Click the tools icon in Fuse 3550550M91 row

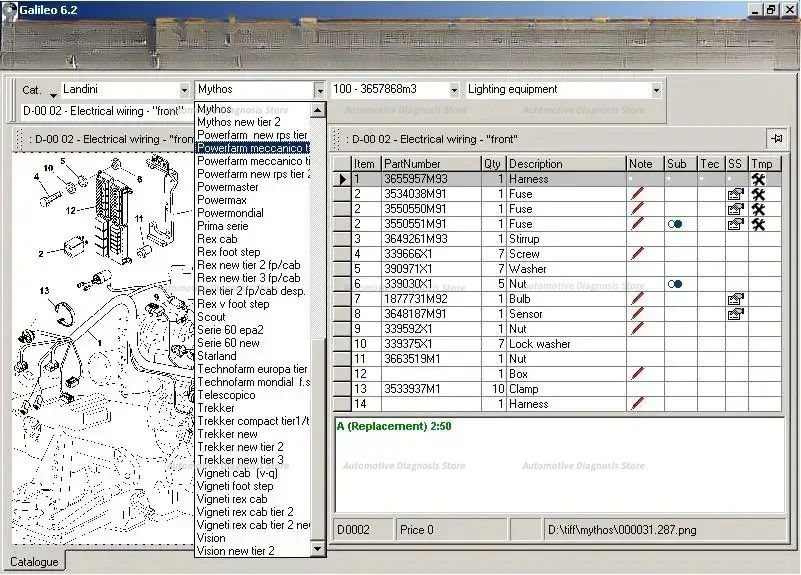click(759, 209)
